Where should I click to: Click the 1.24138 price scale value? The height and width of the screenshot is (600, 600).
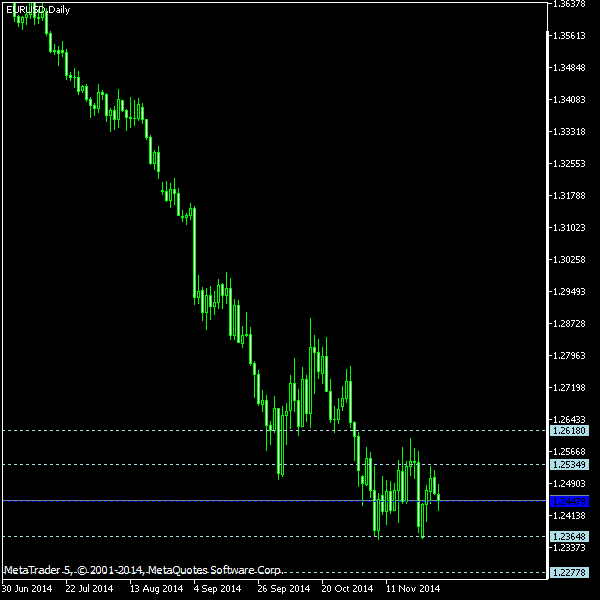click(x=569, y=516)
